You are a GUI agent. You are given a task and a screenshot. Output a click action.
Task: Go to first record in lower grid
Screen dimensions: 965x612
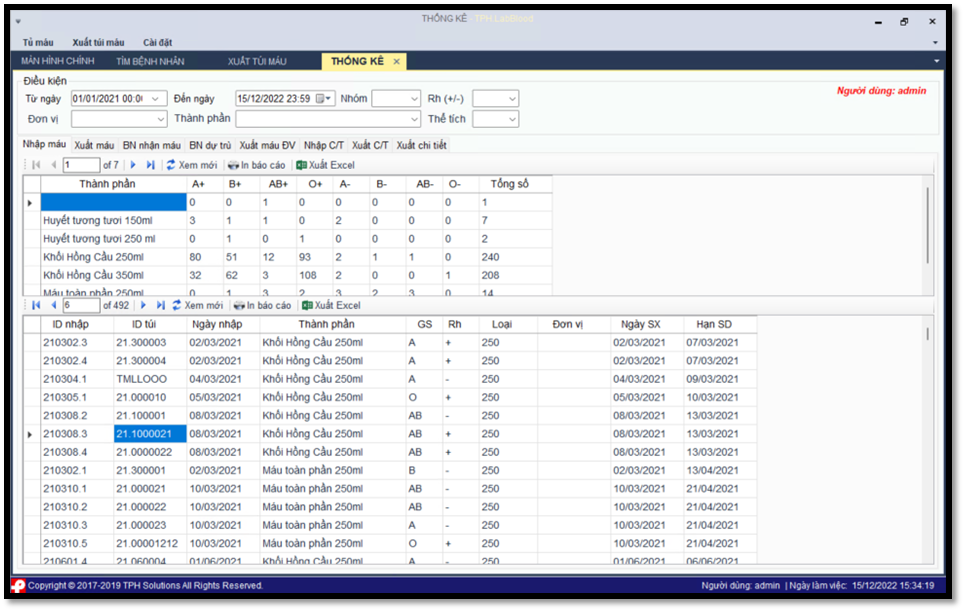pyautogui.click(x=37, y=305)
